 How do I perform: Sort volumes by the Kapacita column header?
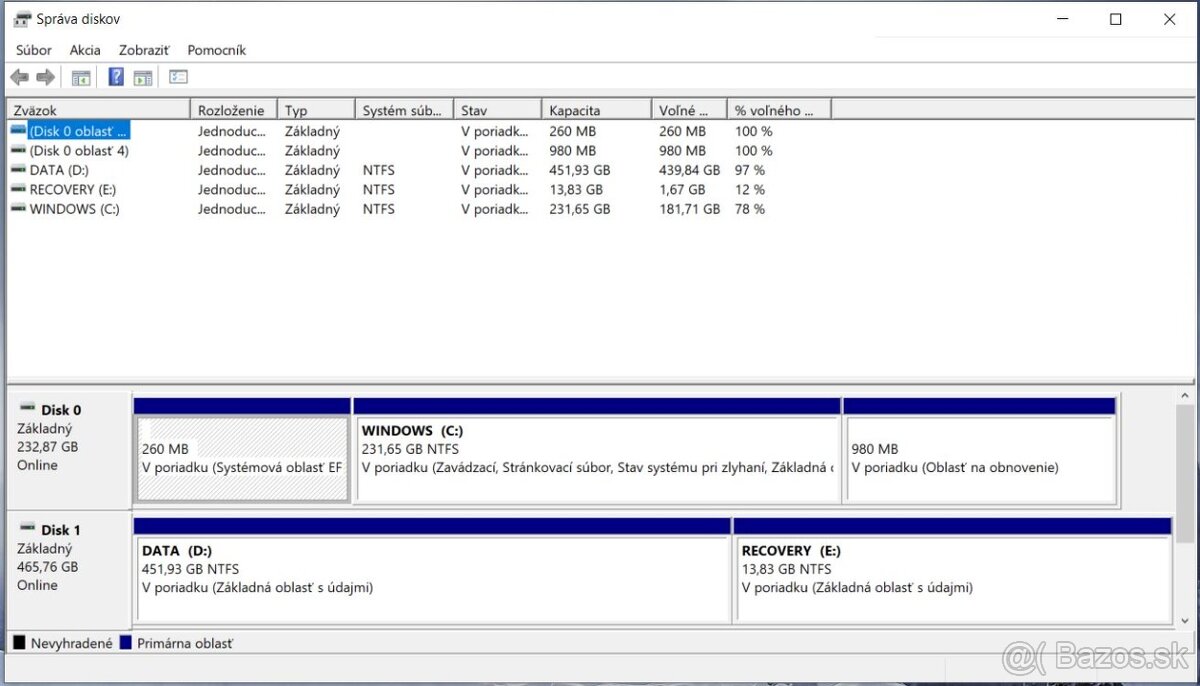575,108
